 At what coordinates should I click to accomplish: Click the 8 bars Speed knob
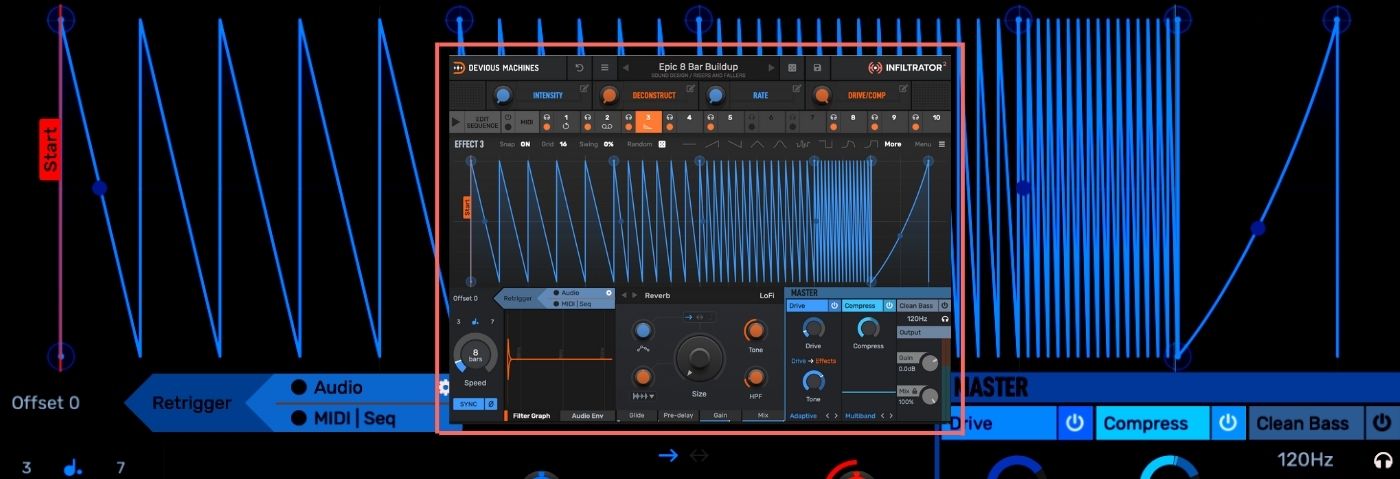tap(475, 355)
